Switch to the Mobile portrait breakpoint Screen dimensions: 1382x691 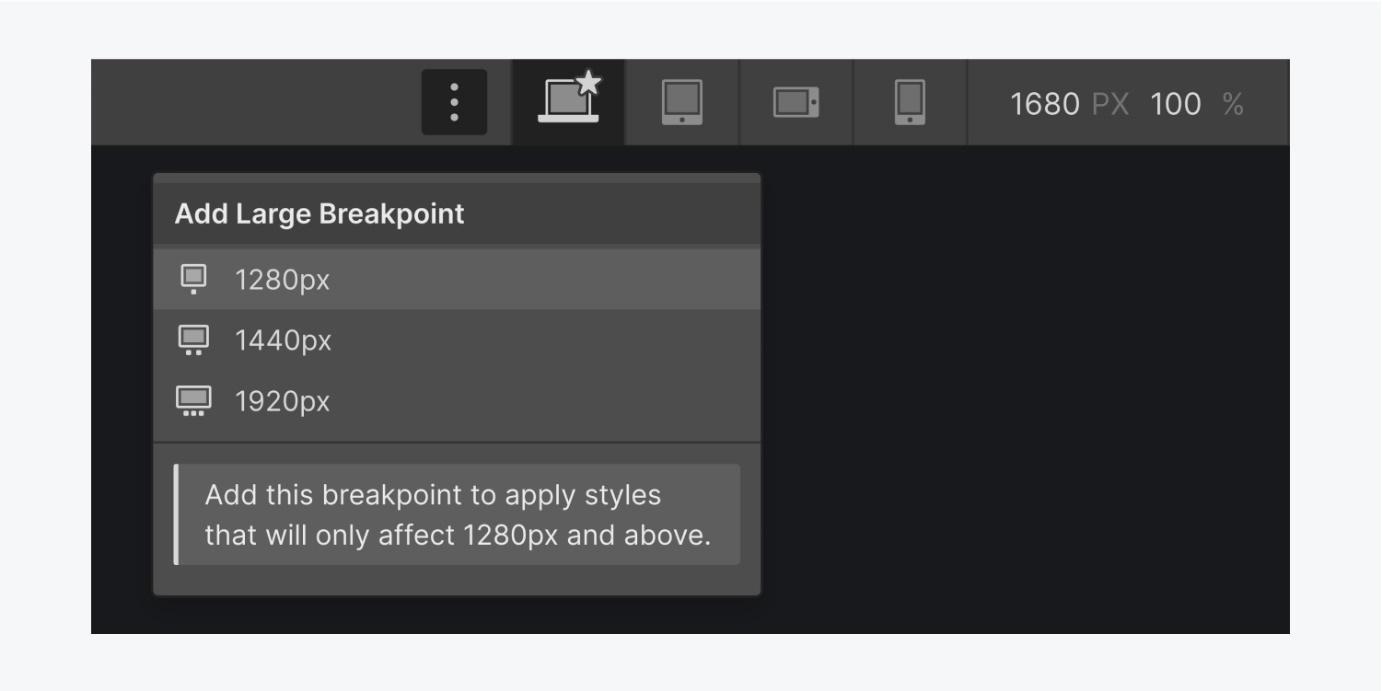tap(909, 103)
